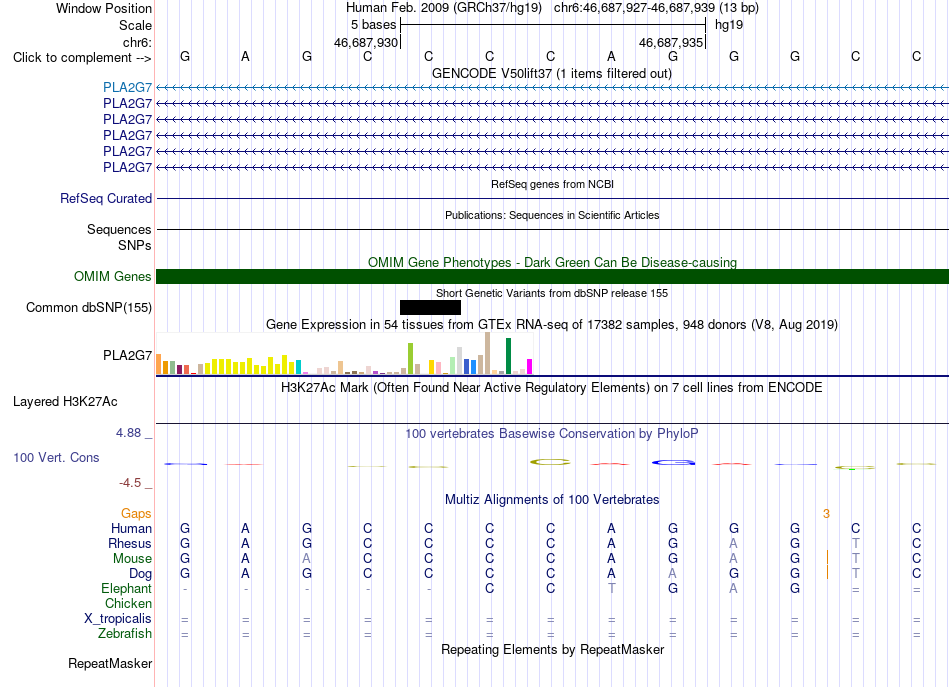Viewport: 950px width, 687px height.
Task: Click the X_tropicalis alignment row label
Action: (118, 619)
